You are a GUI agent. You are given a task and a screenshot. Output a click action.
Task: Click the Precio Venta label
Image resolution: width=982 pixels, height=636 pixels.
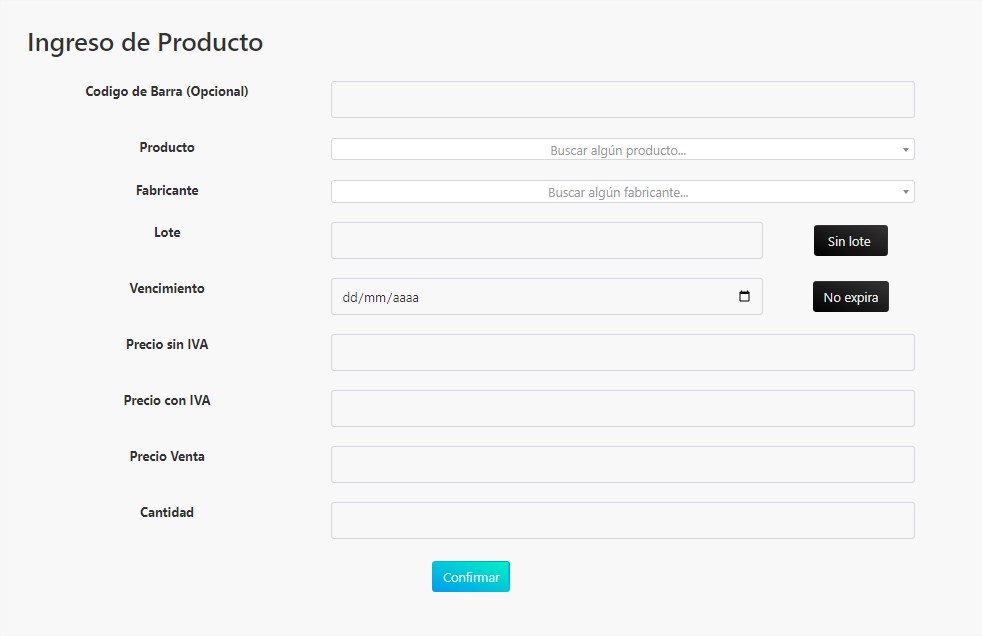point(167,456)
